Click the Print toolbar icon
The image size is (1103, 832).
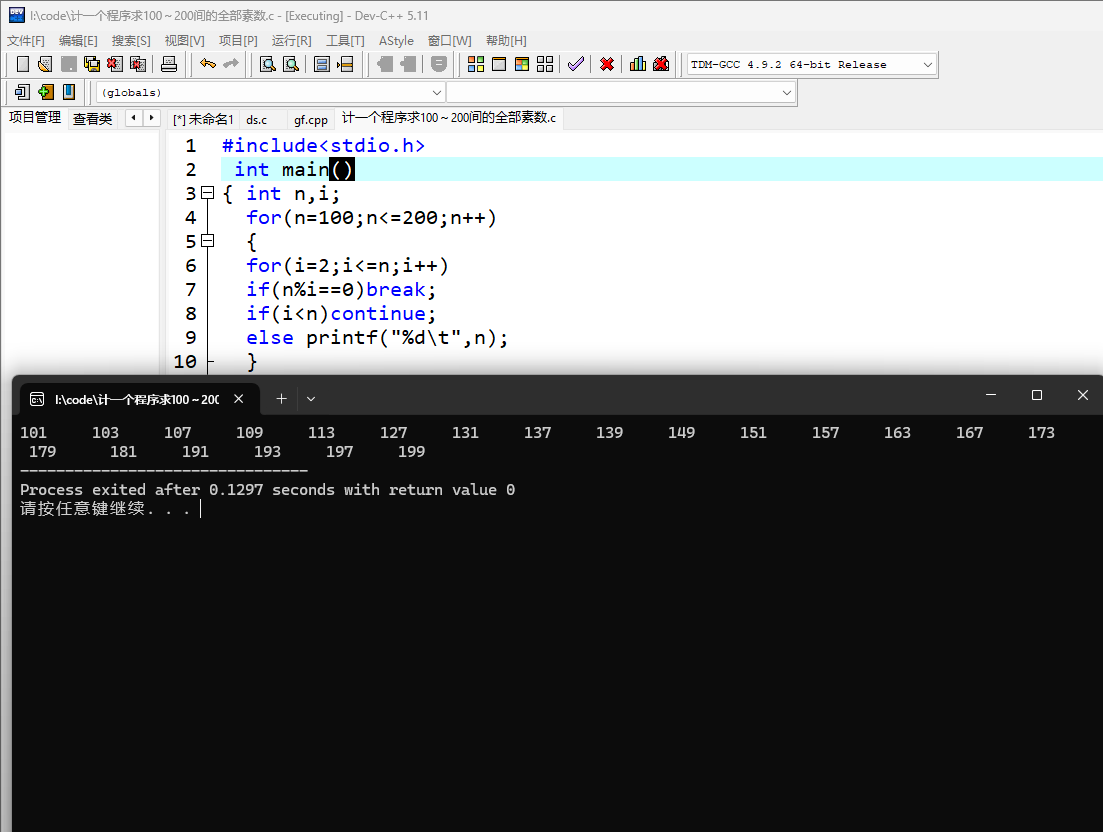pos(169,64)
